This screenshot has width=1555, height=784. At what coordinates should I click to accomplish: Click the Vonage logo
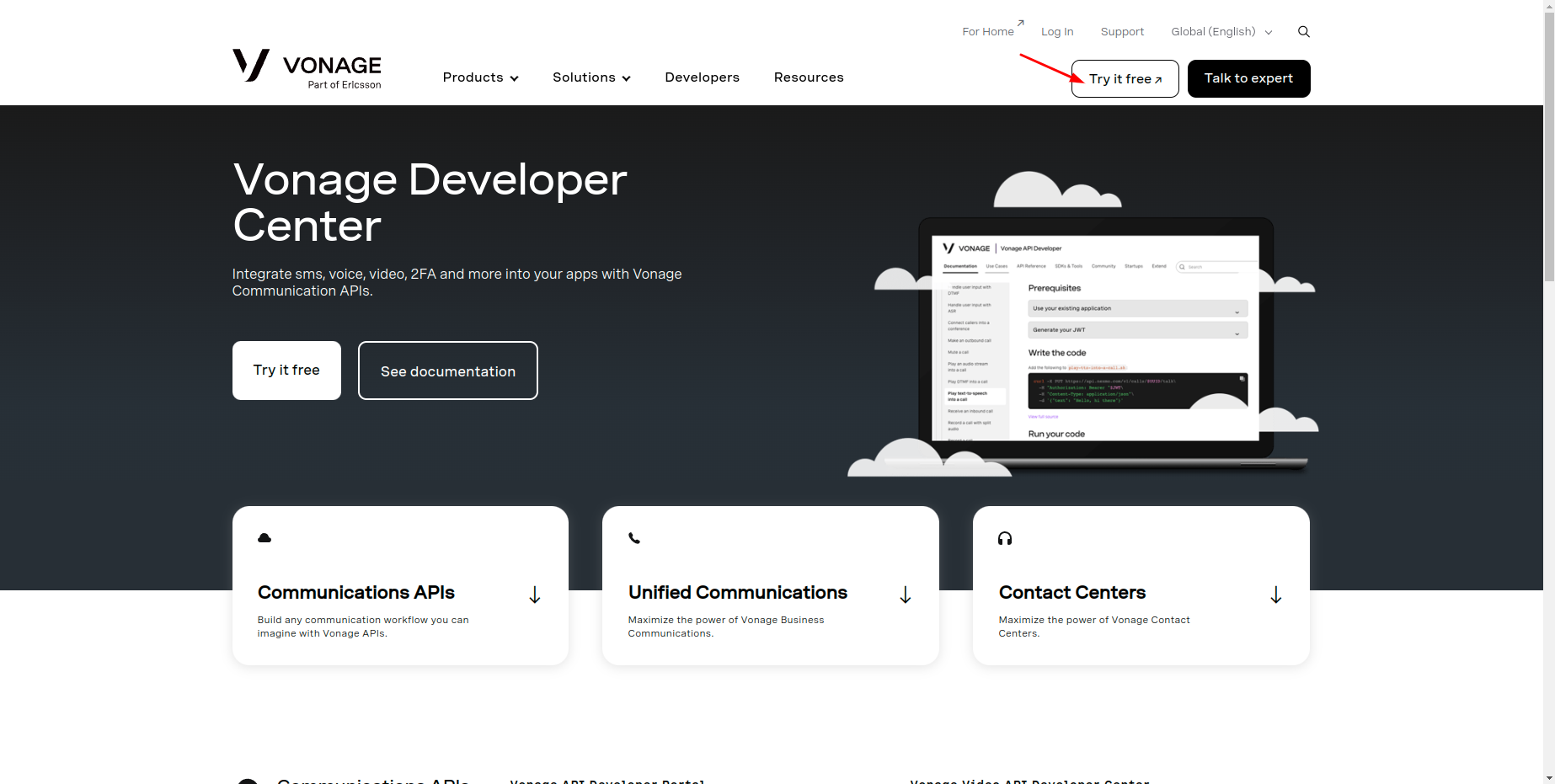coord(307,69)
